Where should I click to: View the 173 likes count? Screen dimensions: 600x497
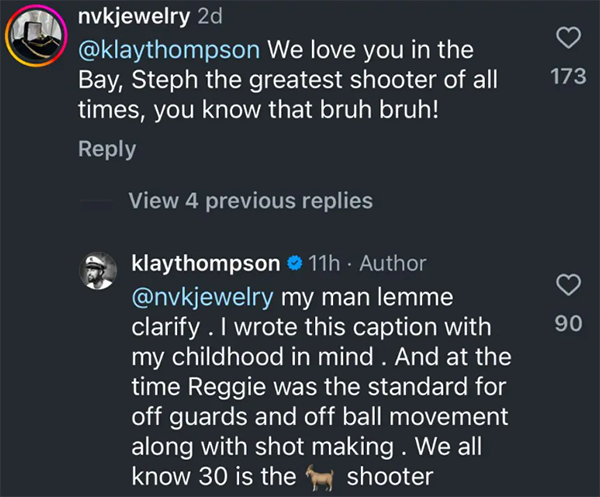point(568,76)
